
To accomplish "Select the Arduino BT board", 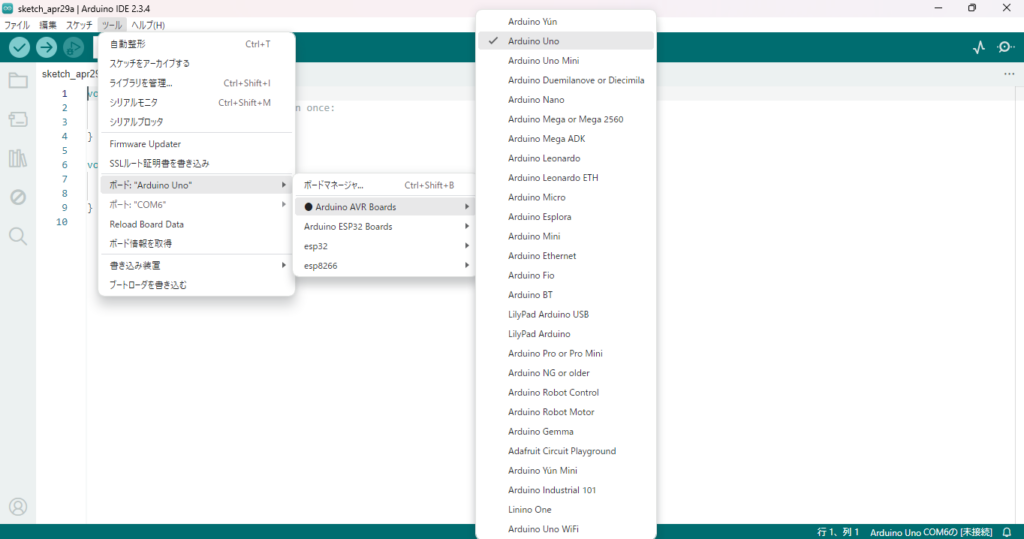I will pyautogui.click(x=566, y=295).
